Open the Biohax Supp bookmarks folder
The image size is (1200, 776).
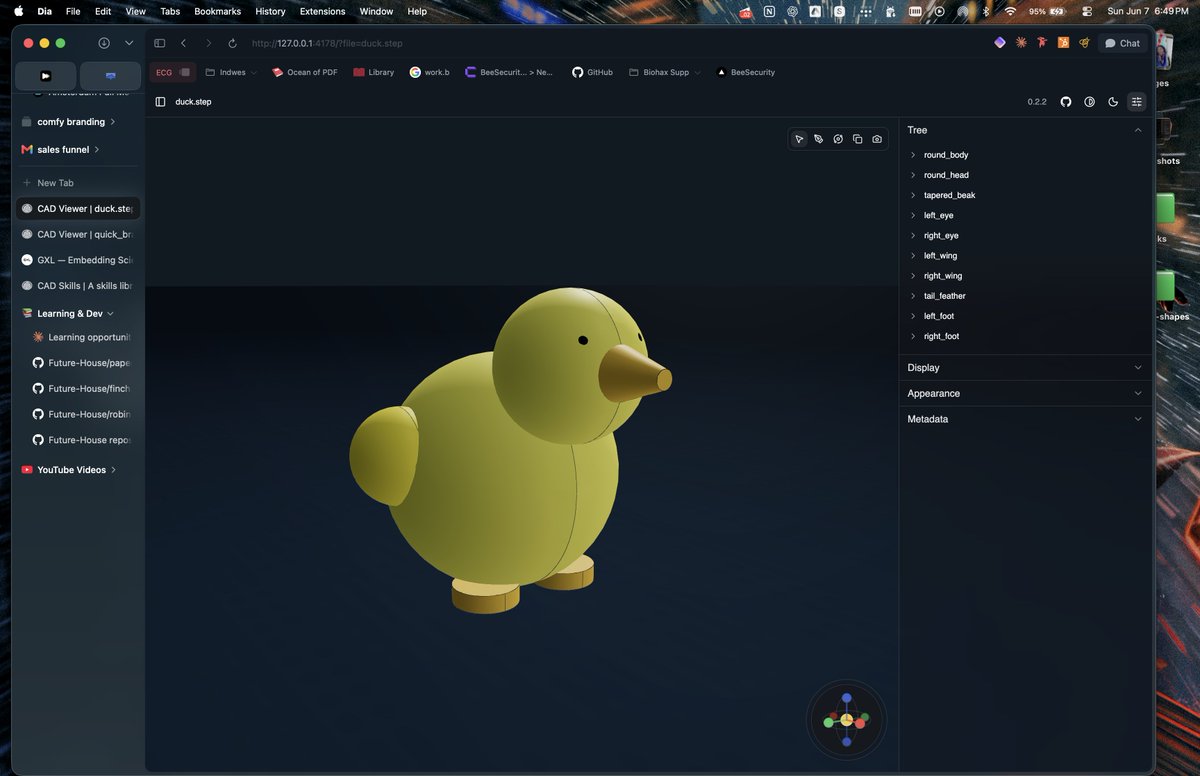pyautogui.click(x=665, y=72)
